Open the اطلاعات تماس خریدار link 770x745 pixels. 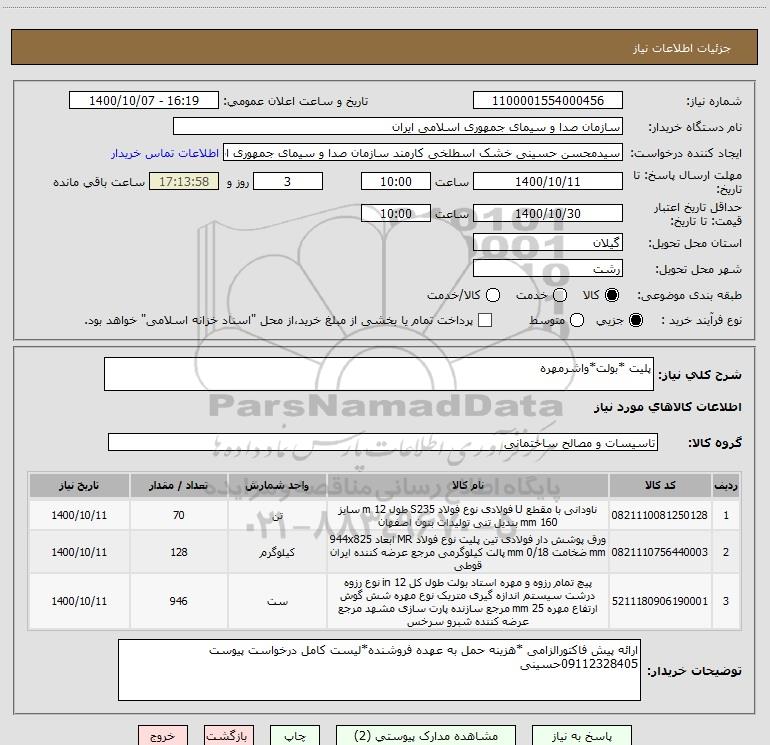click(x=165, y=153)
